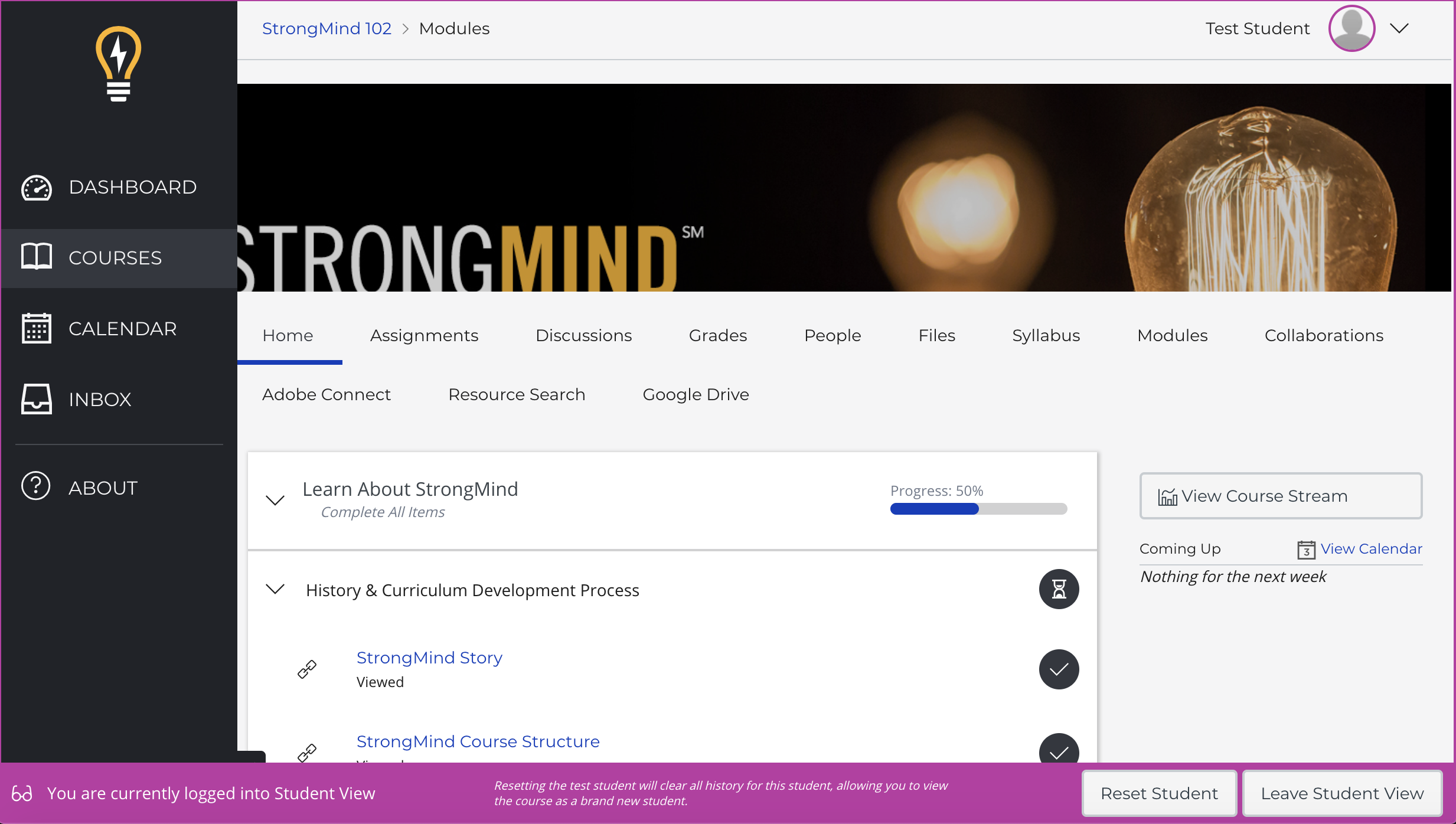Image resolution: width=1456 pixels, height=824 pixels.
Task: Click the StrongMind 102 breadcrumb link
Action: click(327, 28)
